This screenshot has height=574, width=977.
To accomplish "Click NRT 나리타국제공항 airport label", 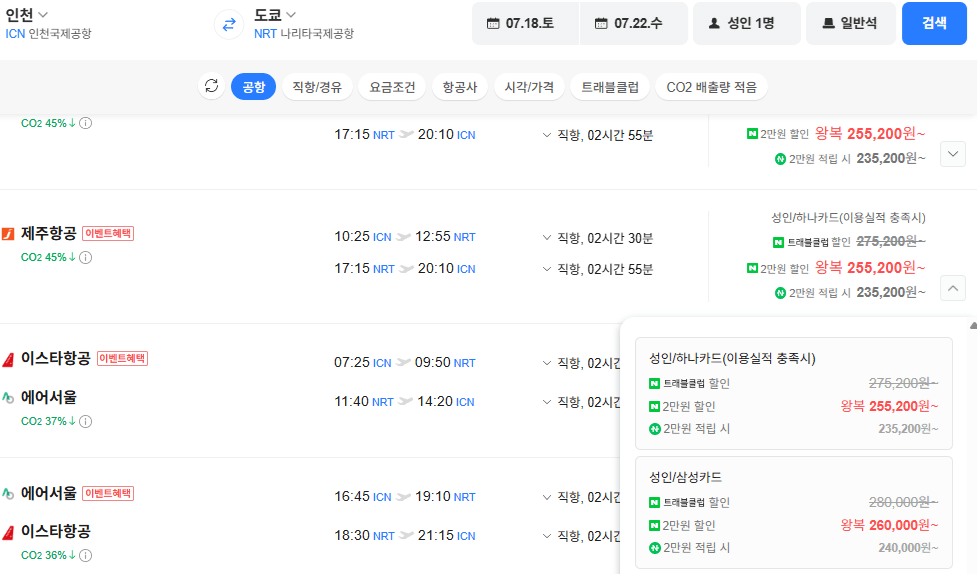I will [303, 34].
